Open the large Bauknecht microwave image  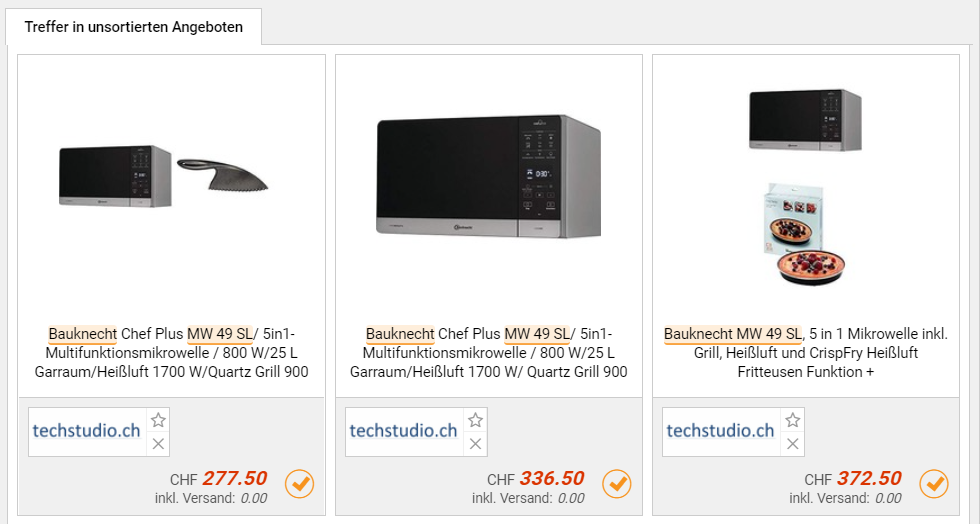tap(489, 178)
